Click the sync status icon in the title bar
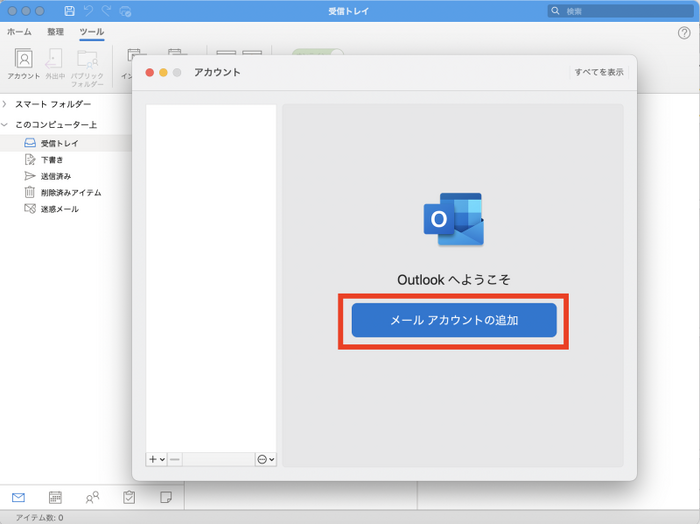 coord(125,11)
